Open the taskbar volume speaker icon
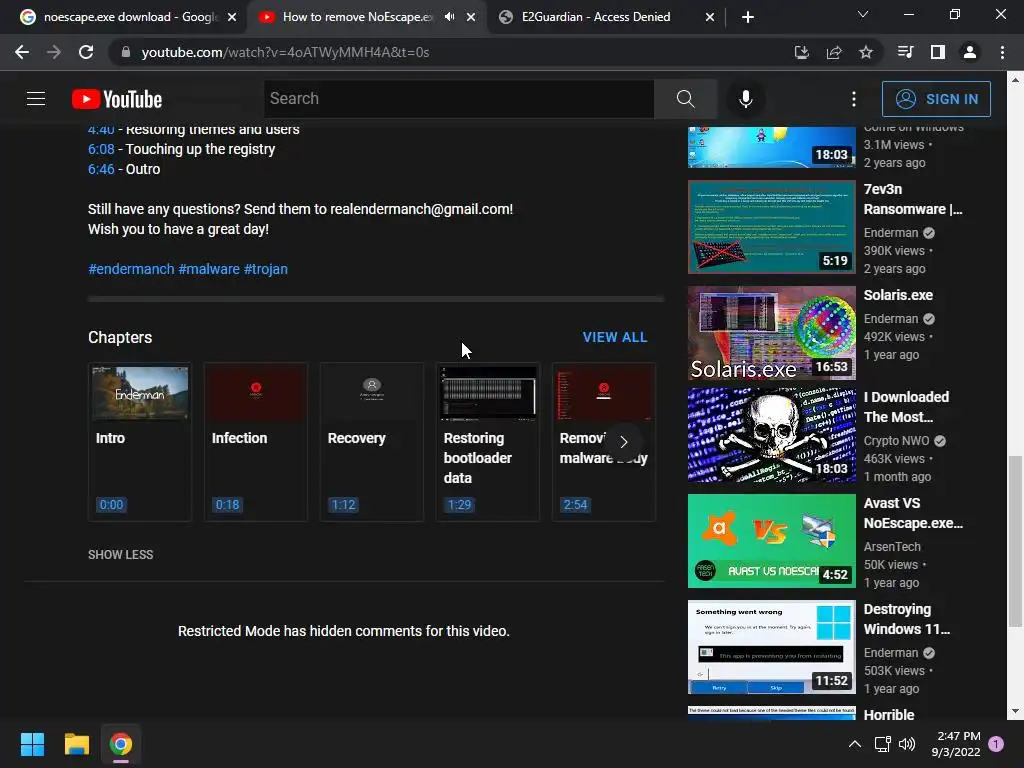This screenshot has width=1024, height=768. [907, 744]
